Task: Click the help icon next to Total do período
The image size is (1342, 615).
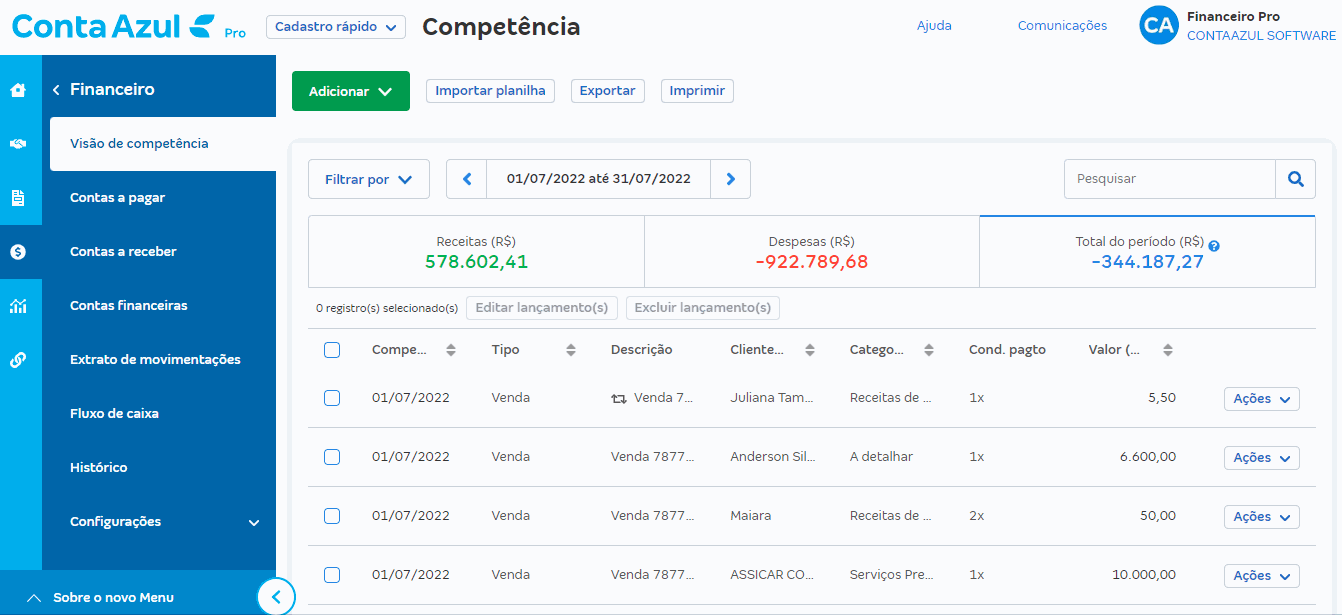Action: click(x=1214, y=246)
